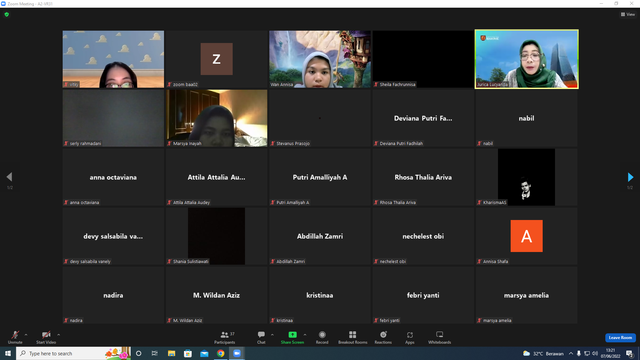
Task: Click the Windows taskbar search box
Action: point(73,353)
